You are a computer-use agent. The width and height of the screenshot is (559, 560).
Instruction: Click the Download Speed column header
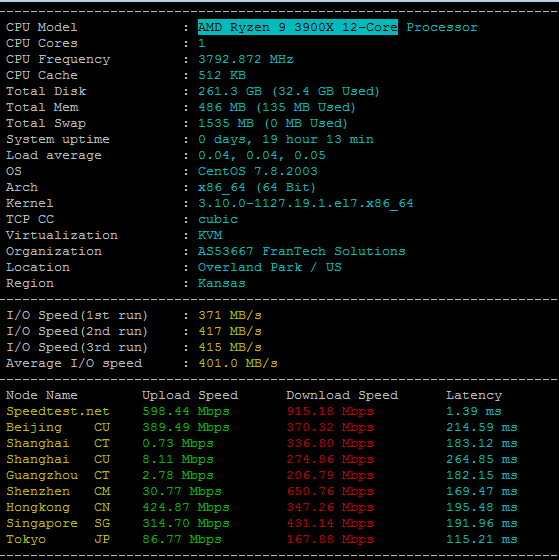[342, 395]
